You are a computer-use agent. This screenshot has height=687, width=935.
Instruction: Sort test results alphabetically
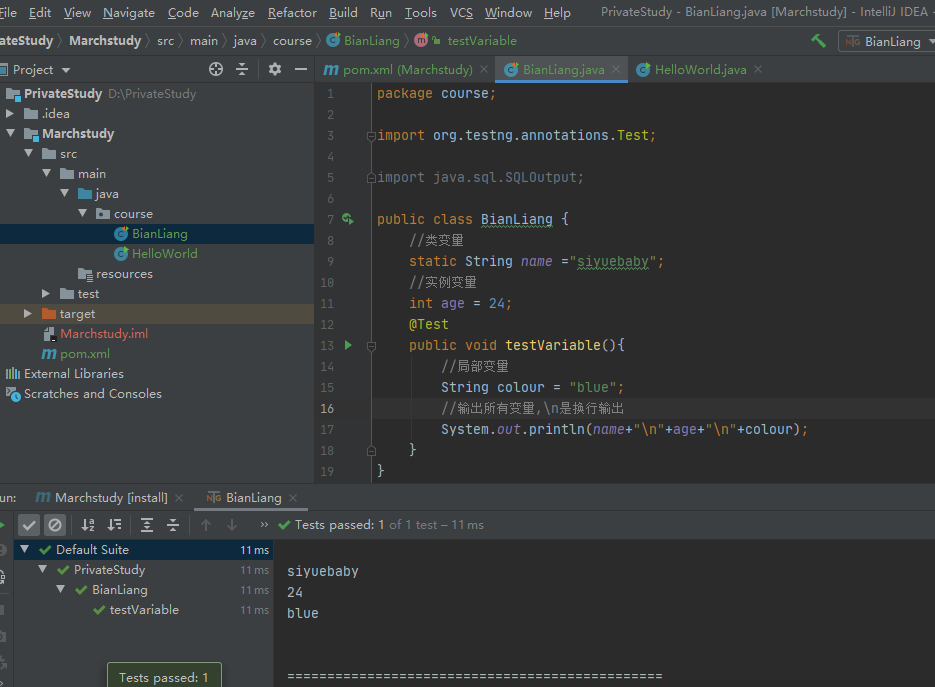(88, 525)
